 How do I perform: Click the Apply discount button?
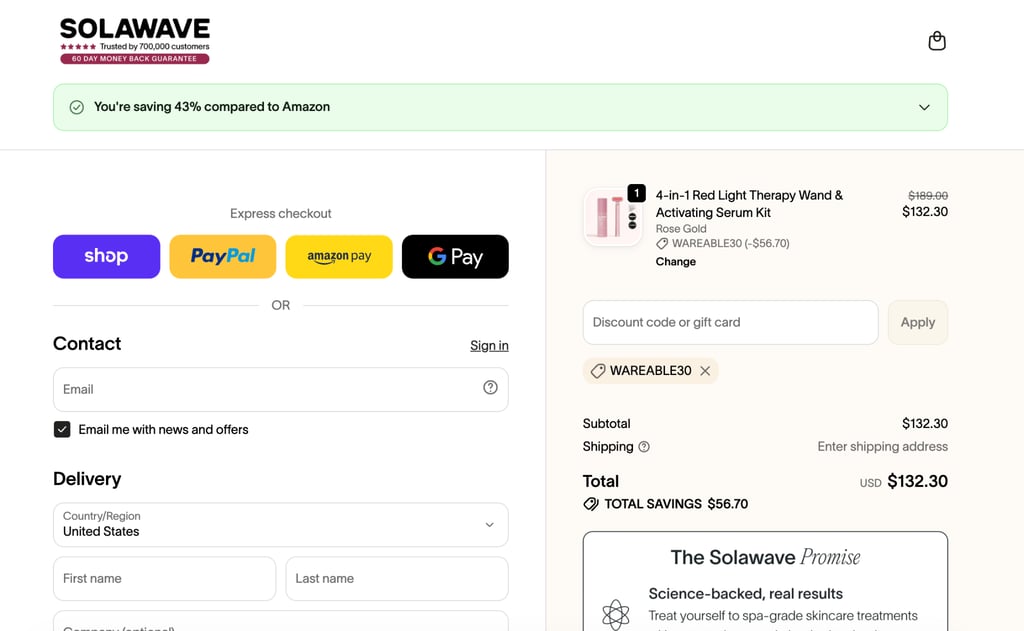pyautogui.click(x=918, y=323)
